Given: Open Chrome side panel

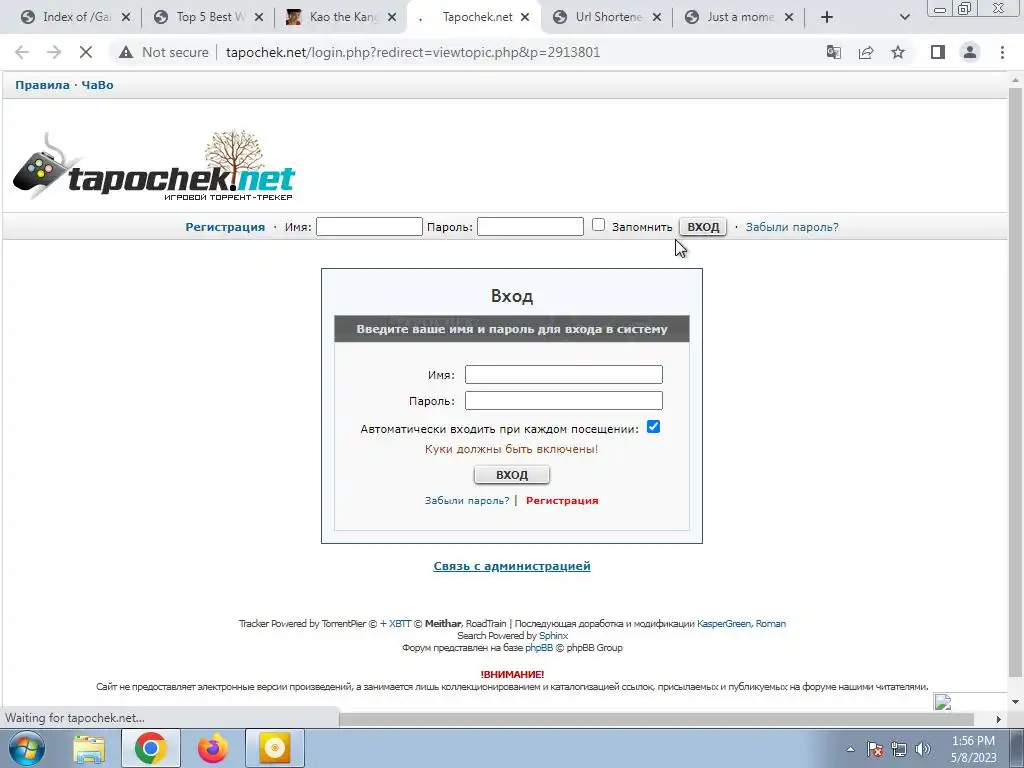Looking at the screenshot, I should coord(938,52).
